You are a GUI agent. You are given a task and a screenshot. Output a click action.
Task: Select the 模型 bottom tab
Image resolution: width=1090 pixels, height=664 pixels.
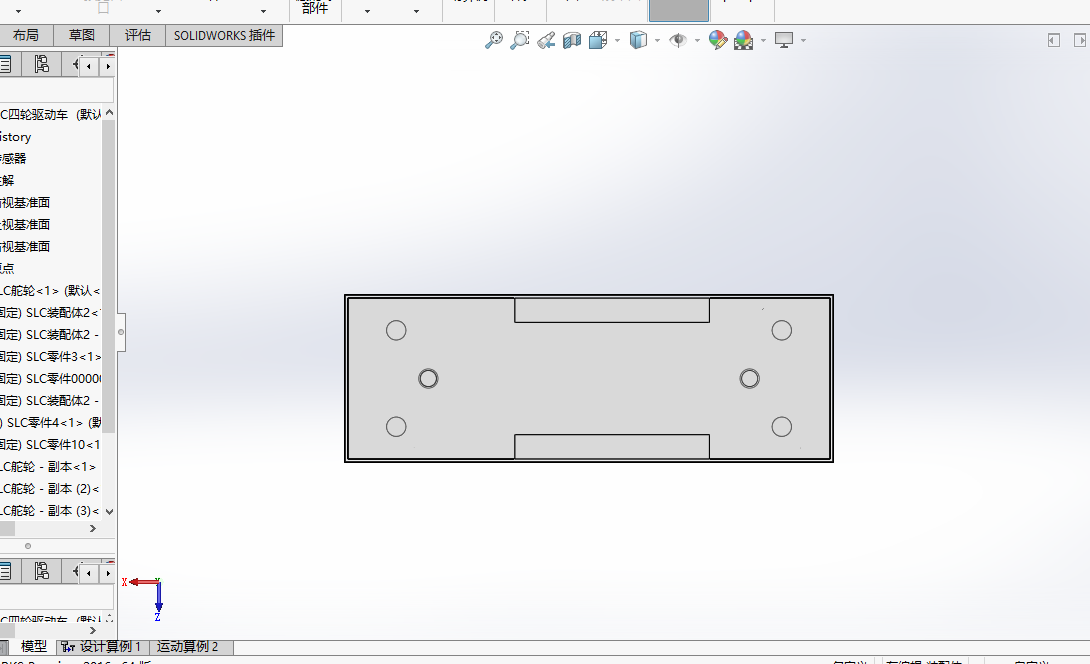pos(33,647)
